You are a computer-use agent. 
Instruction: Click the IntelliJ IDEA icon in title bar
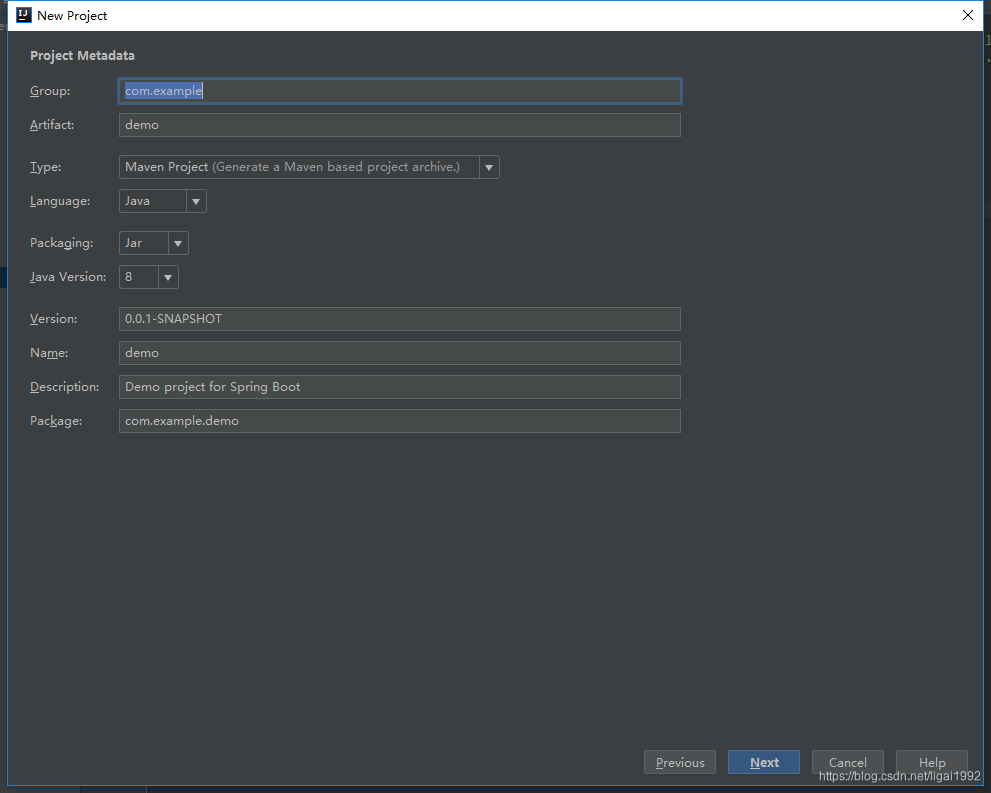tap(23, 15)
